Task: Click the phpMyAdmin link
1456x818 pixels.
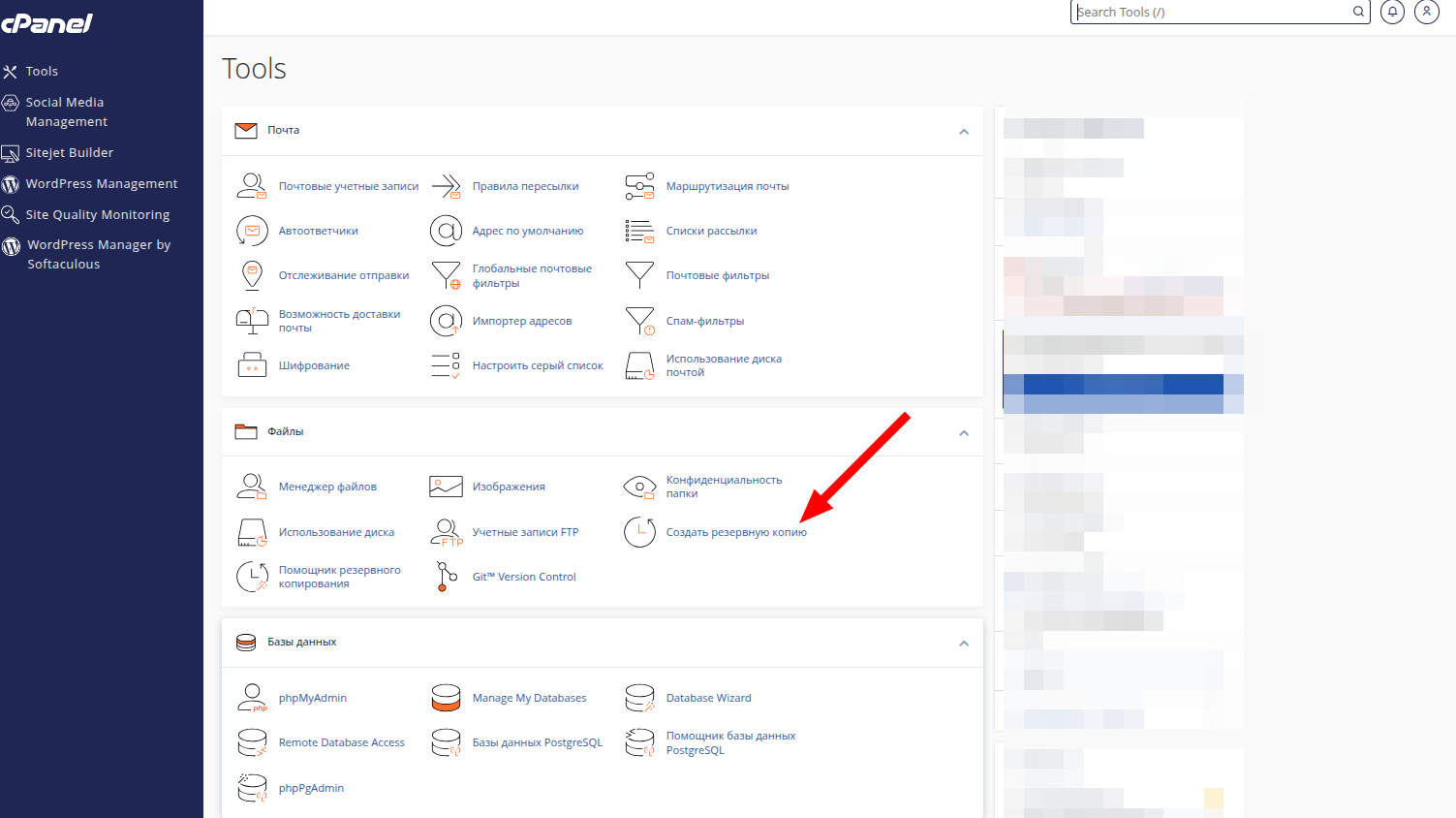Action: point(313,698)
